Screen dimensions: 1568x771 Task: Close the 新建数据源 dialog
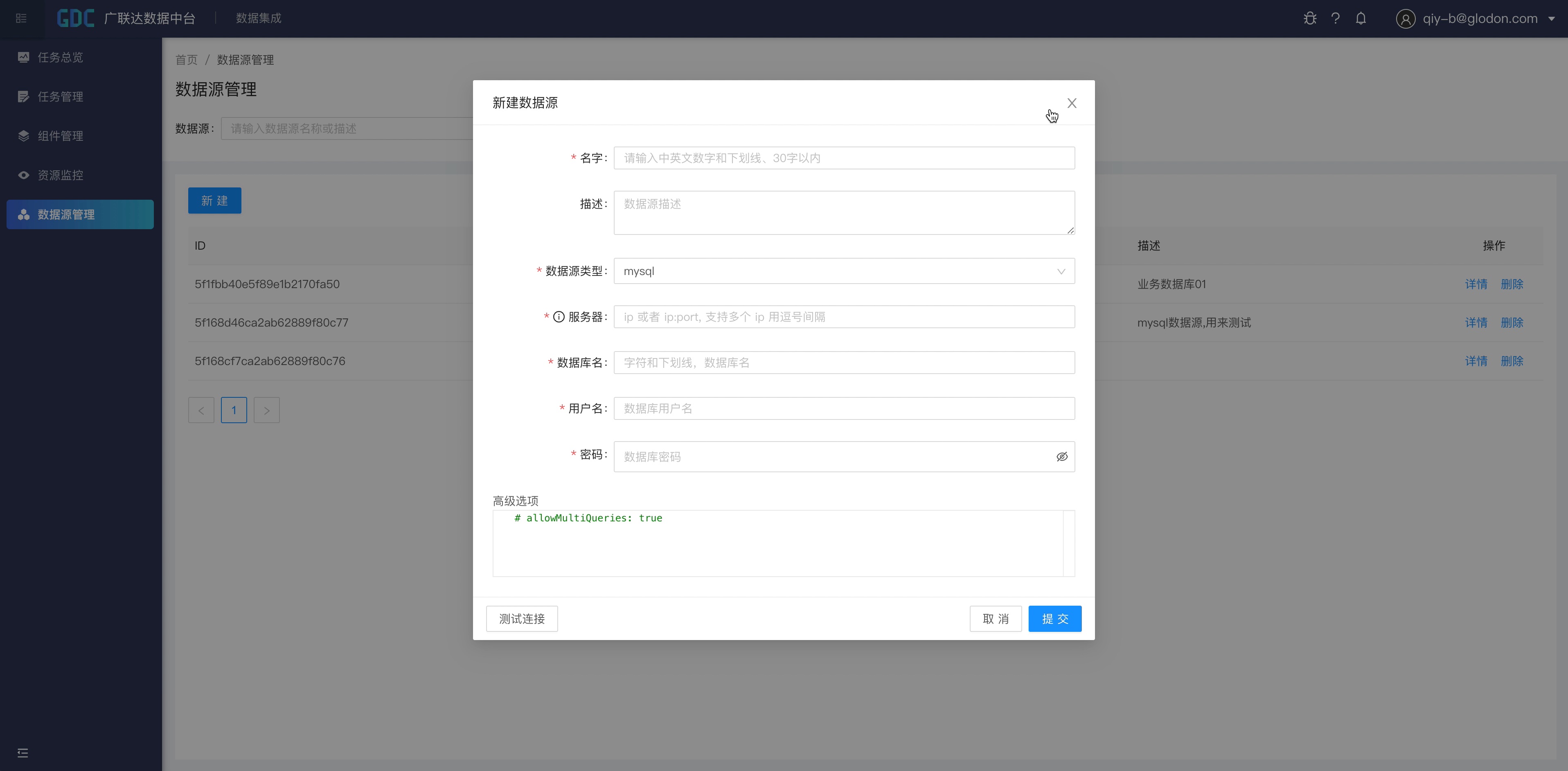click(1071, 103)
